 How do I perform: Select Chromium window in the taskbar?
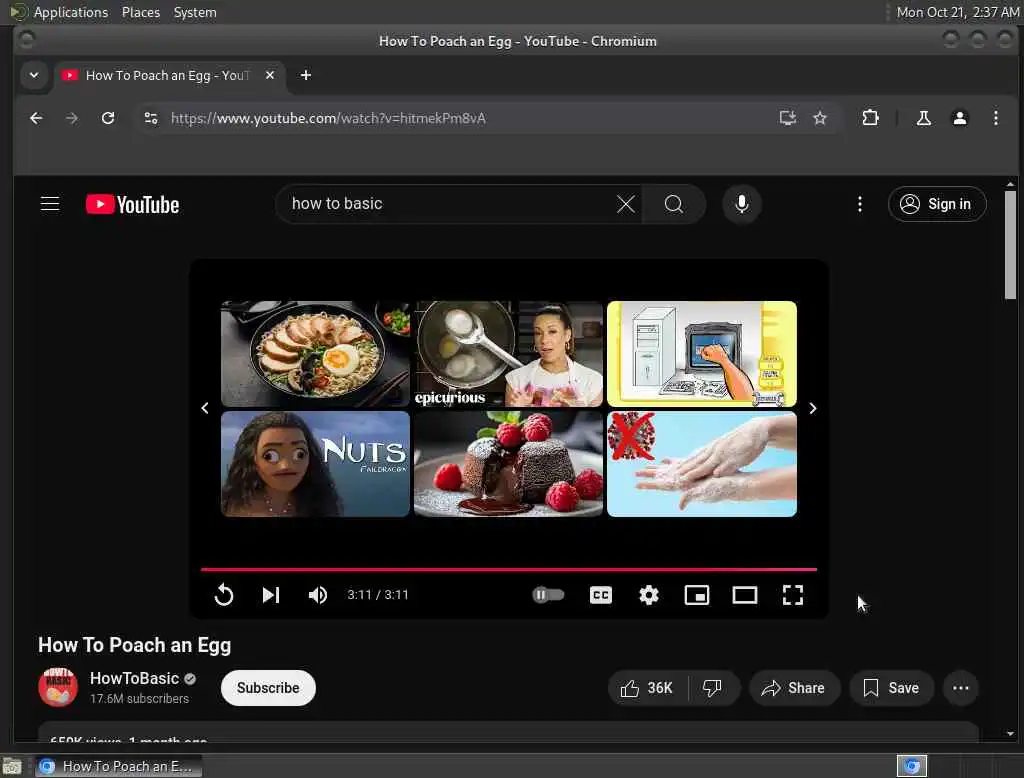click(x=119, y=766)
